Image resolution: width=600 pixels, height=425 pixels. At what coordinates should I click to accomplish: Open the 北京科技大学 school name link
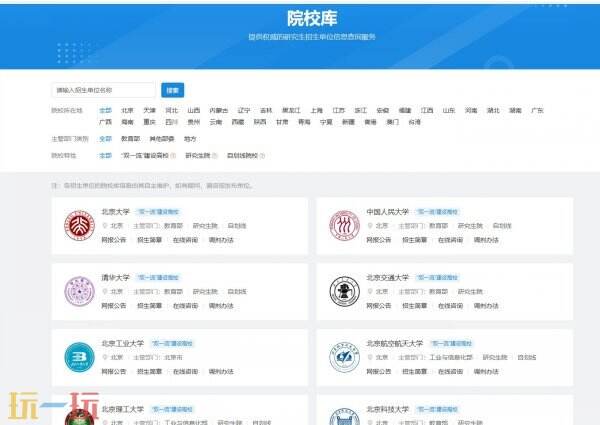pyautogui.click(x=388, y=409)
